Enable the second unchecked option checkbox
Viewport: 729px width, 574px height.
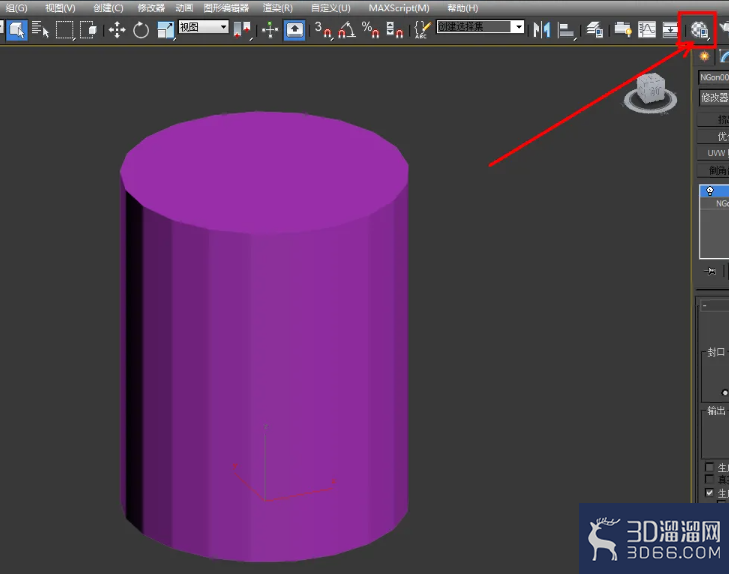click(x=709, y=479)
